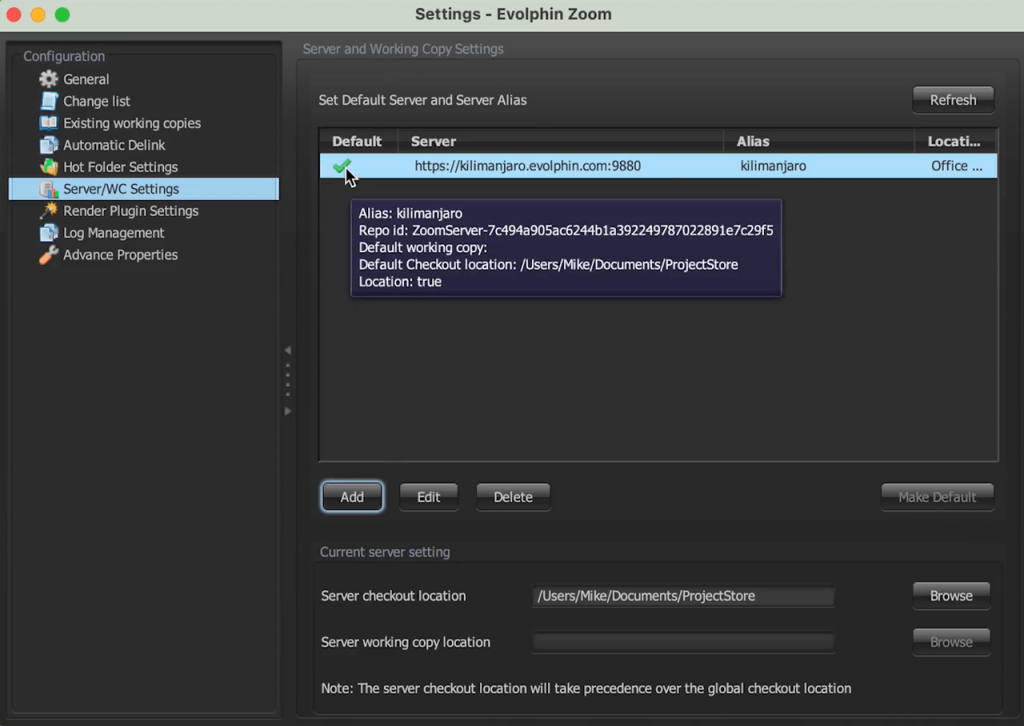The height and width of the screenshot is (726, 1024).
Task: Add a new server entry
Action: point(351,497)
